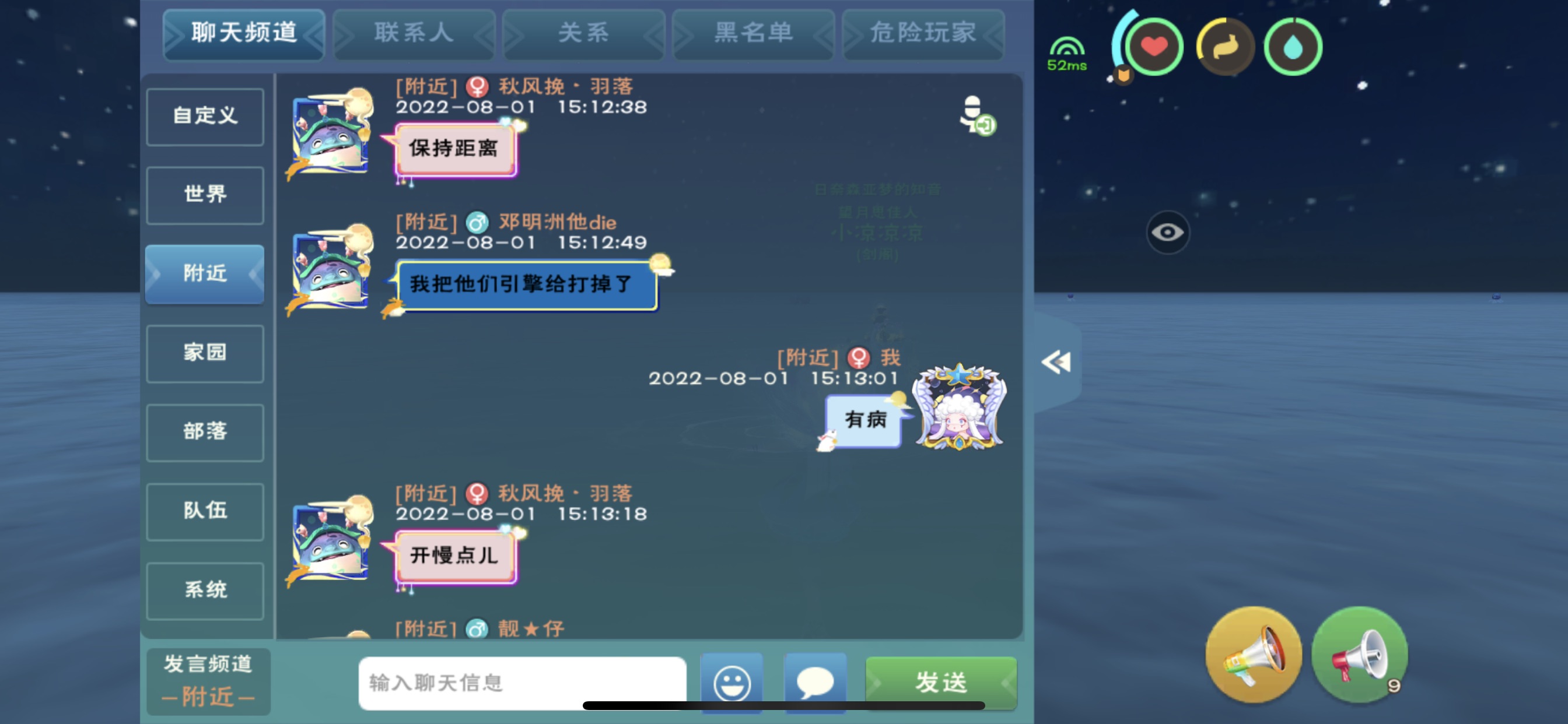Viewport: 1568px width, 724px height.
Task: Focus the 输入聊天信息 text field
Action: pyautogui.click(x=522, y=683)
